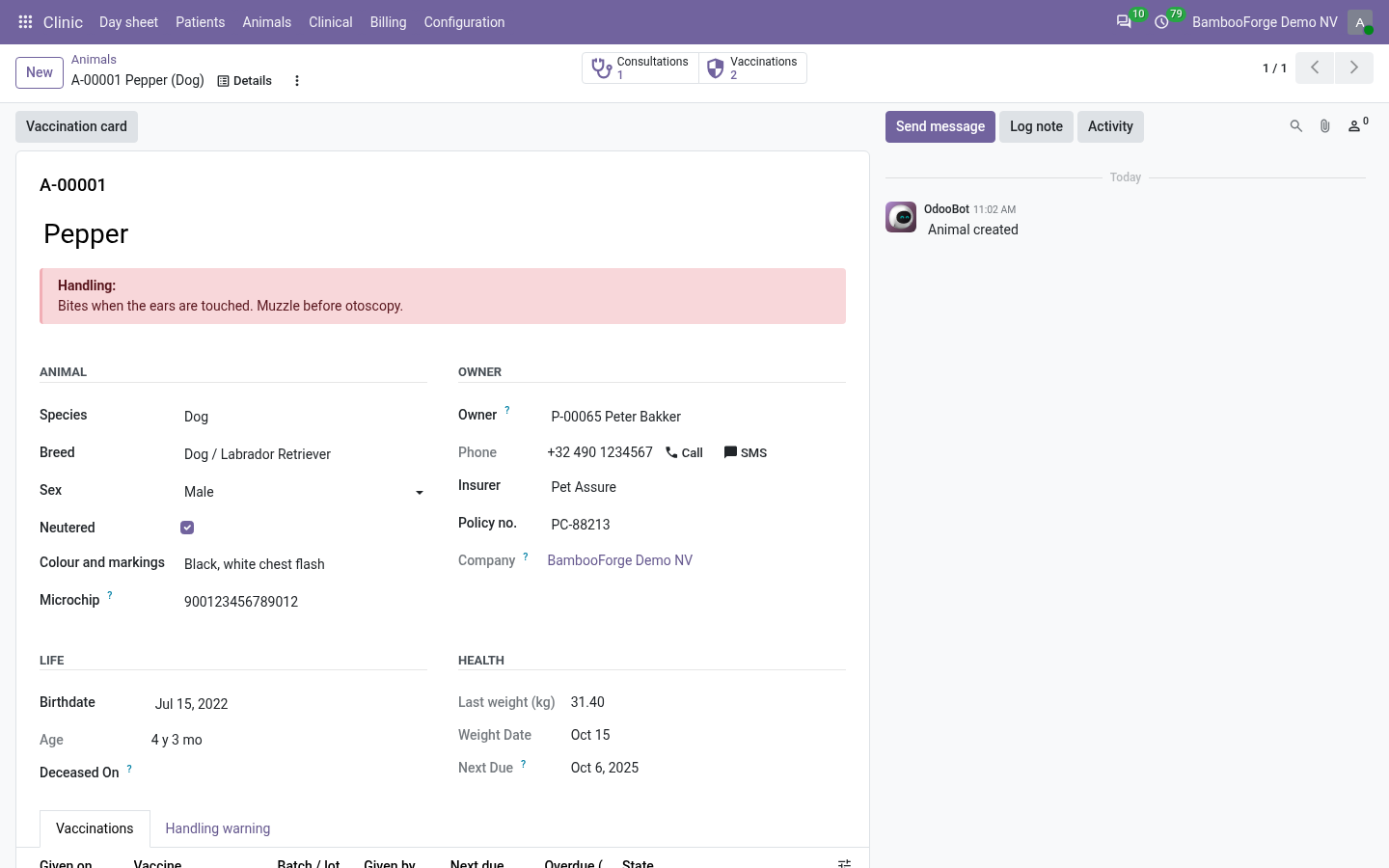Screen dimensions: 1389x868
Task: Attach files using the paperclip icon
Action: pyautogui.click(x=1325, y=126)
